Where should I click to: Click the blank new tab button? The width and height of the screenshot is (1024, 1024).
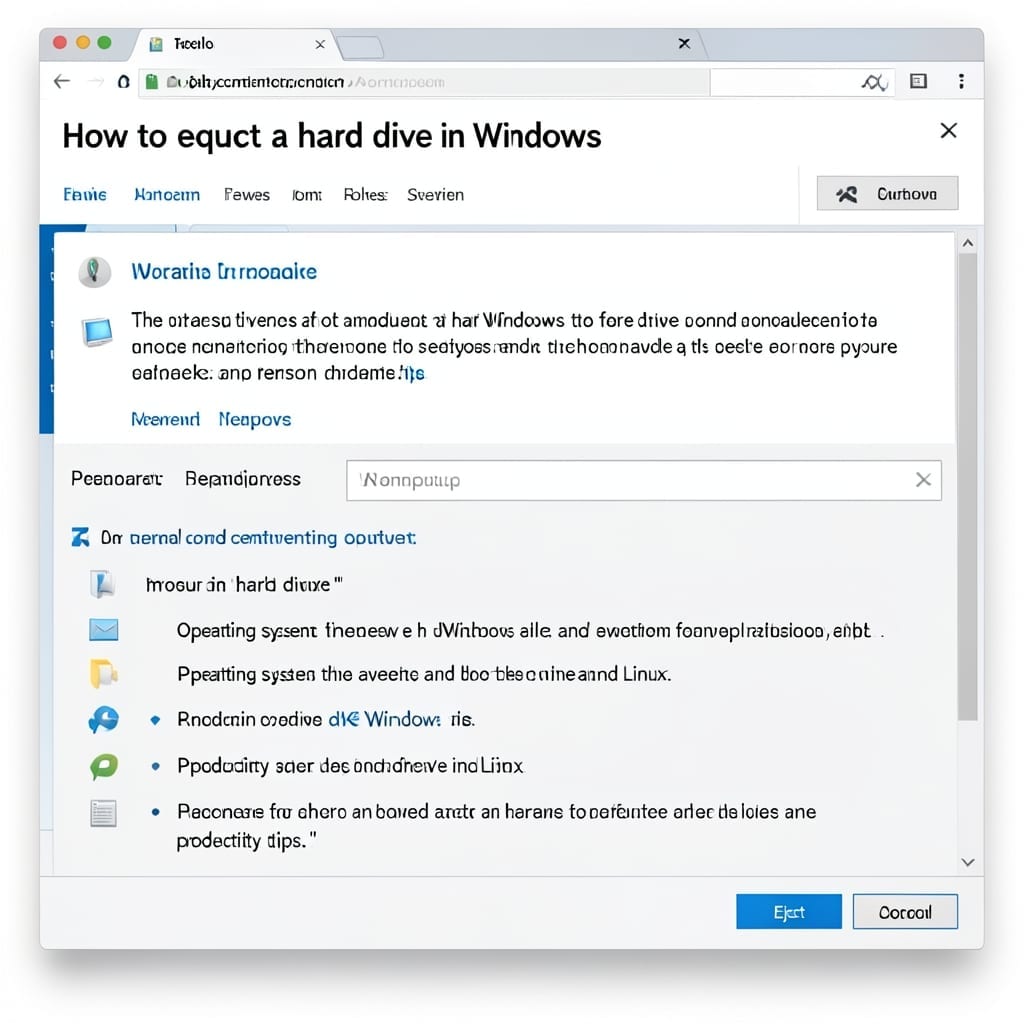(x=359, y=47)
